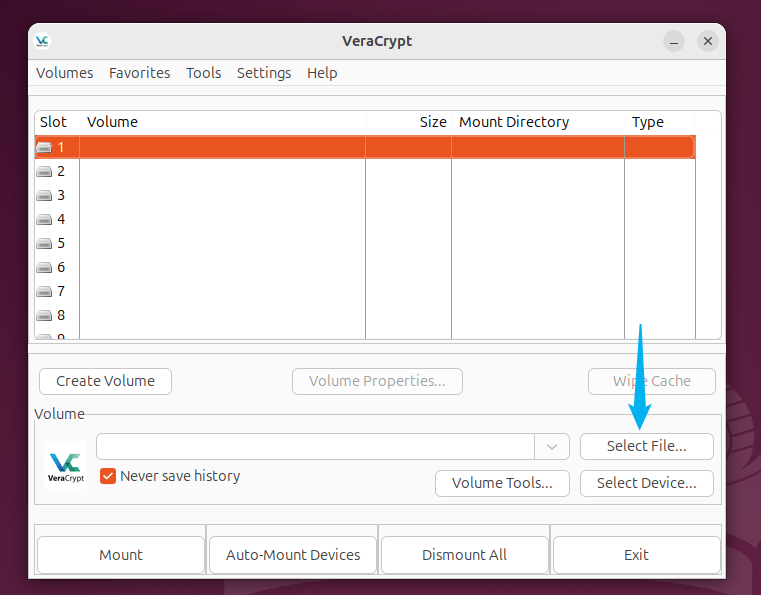Click the Exit button

tap(636, 555)
